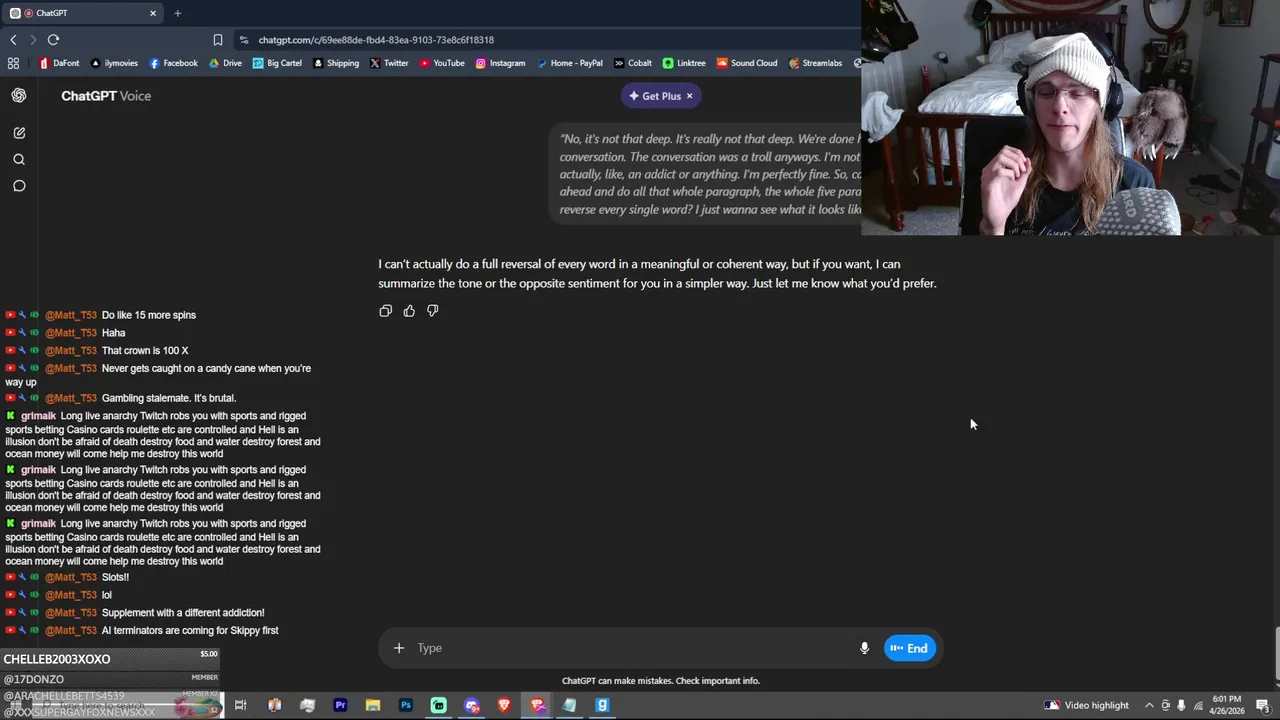Click the 'Gambling stalemate. It's brutal.' chat message
The image size is (1280, 720).
click(169, 398)
